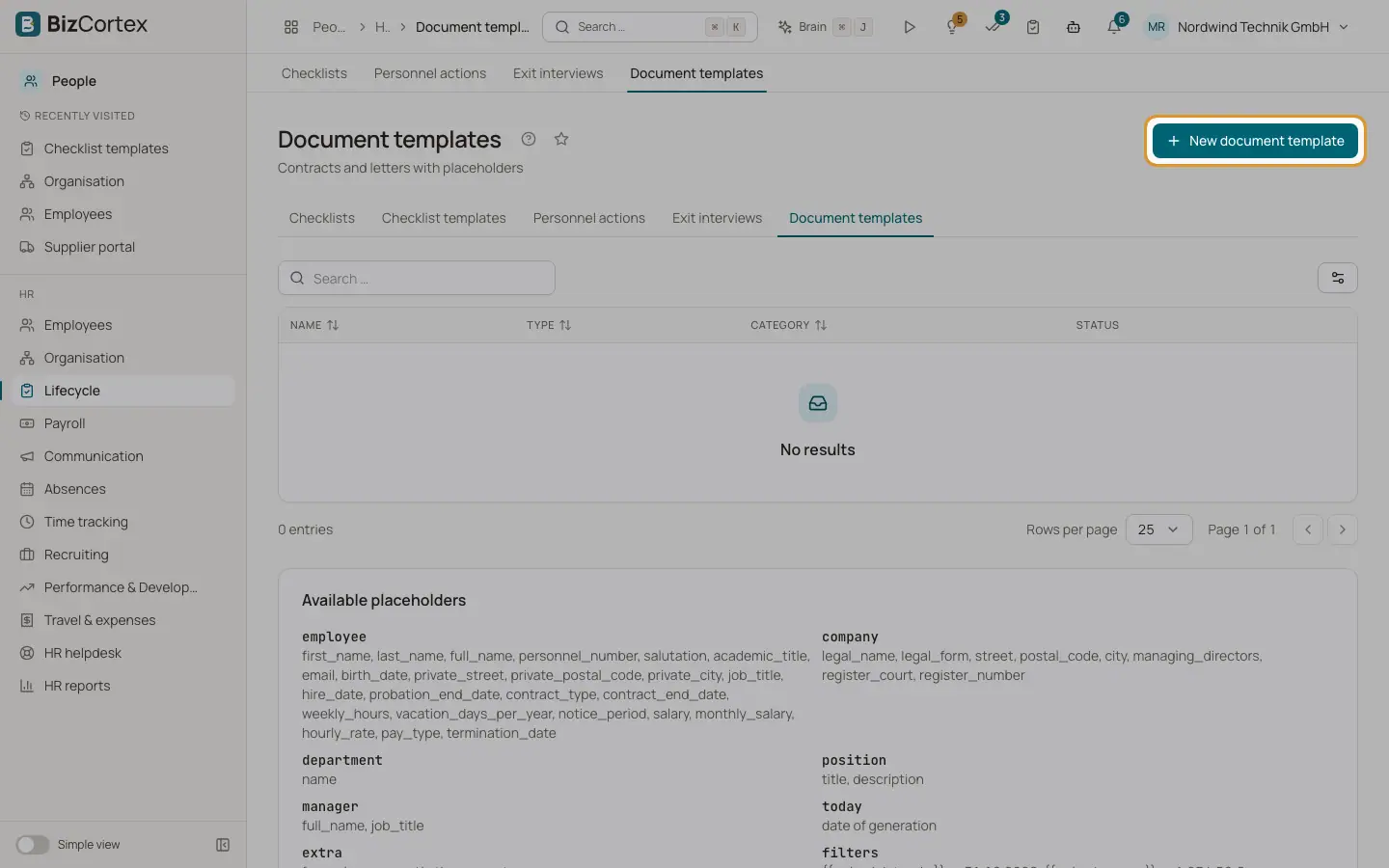Sort the table by the NAME column
This screenshot has height=868, width=1389.
(314, 325)
